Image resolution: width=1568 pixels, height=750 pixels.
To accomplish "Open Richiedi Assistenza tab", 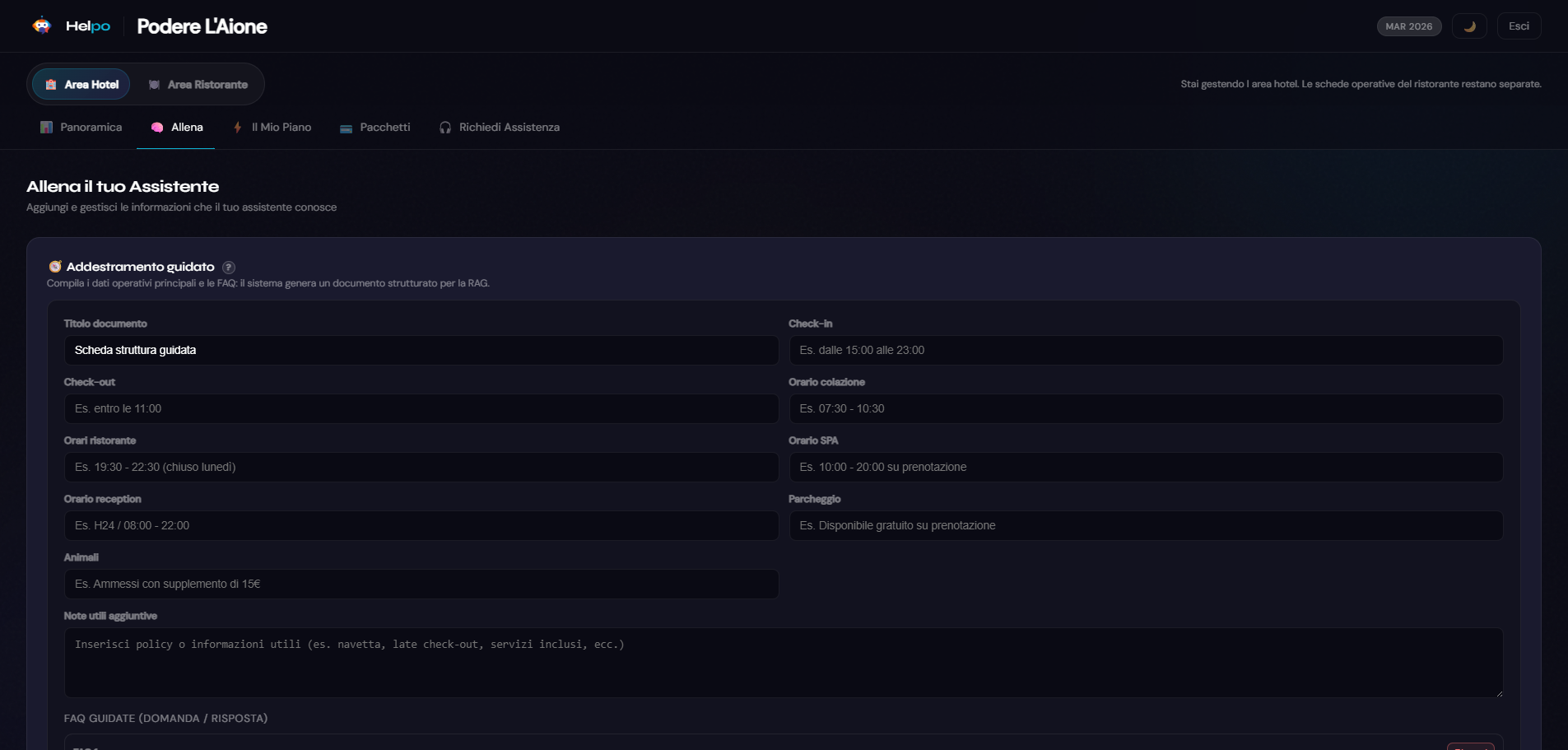I will (x=499, y=128).
